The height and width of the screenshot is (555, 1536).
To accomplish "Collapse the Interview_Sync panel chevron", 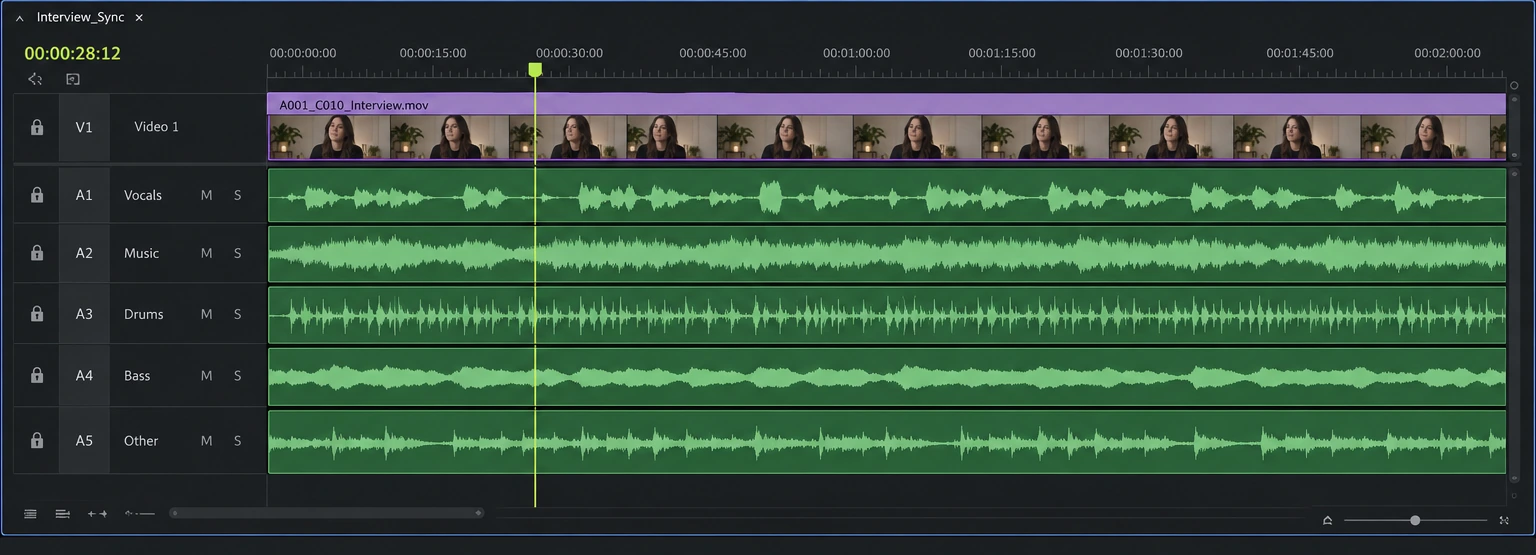I will point(19,18).
